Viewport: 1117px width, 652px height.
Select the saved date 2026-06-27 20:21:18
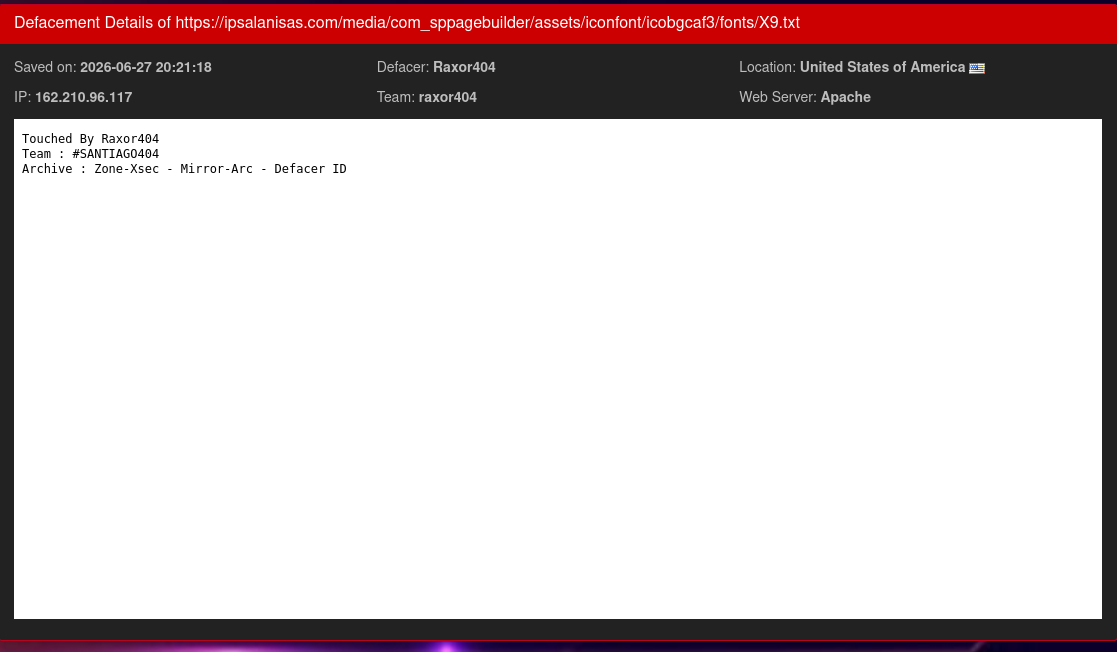click(x=145, y=67)
